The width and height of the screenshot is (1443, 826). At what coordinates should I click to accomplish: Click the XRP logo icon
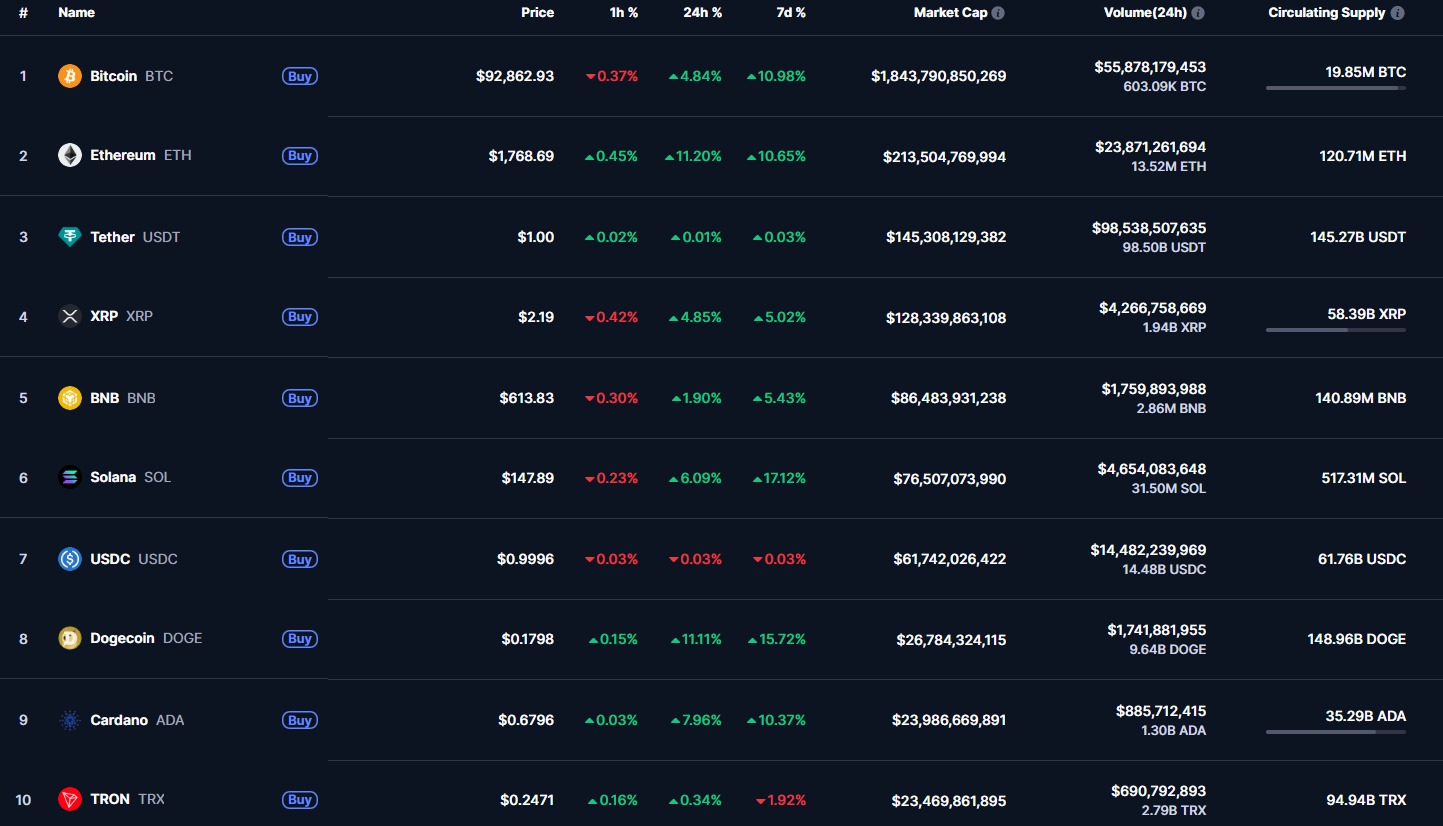click(69, 316)
